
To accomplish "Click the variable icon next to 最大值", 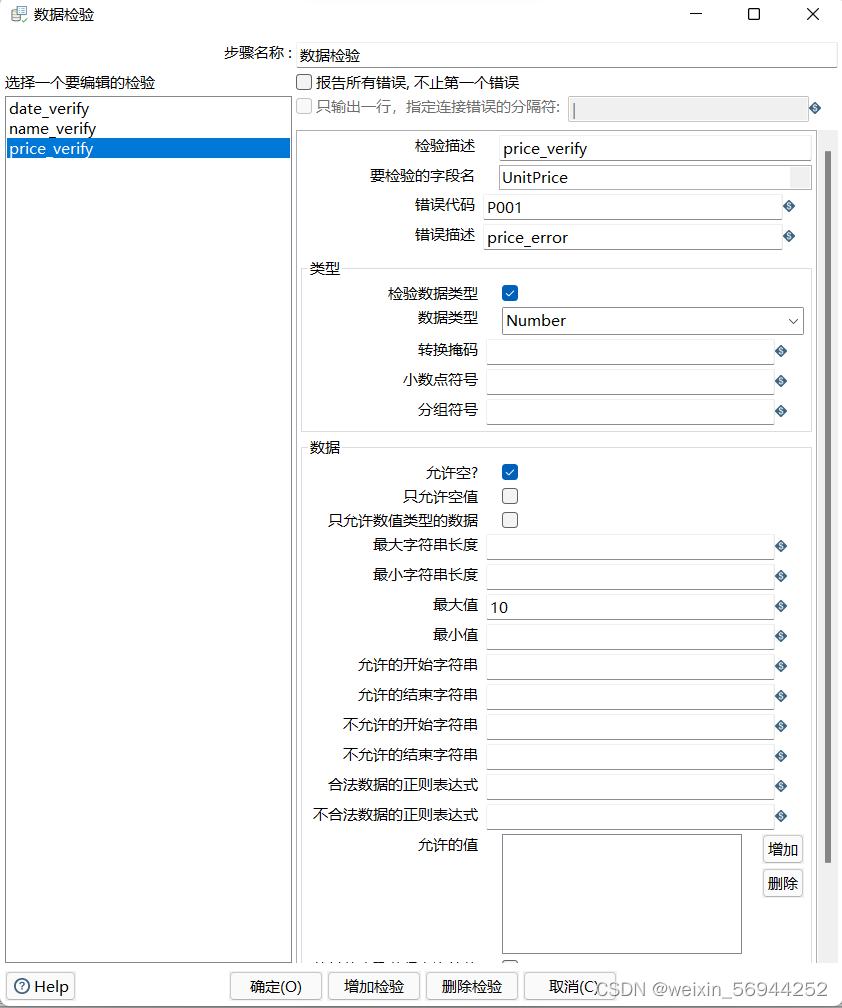I will point(781,605).
